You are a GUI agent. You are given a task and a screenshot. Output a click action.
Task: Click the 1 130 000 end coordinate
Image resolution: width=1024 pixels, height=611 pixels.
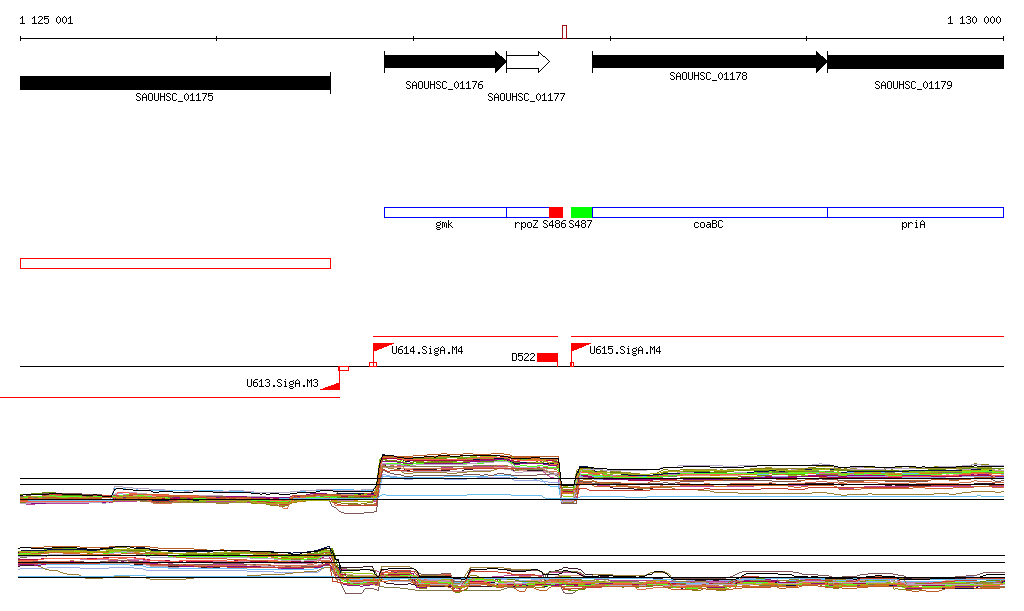coord(974,20)
